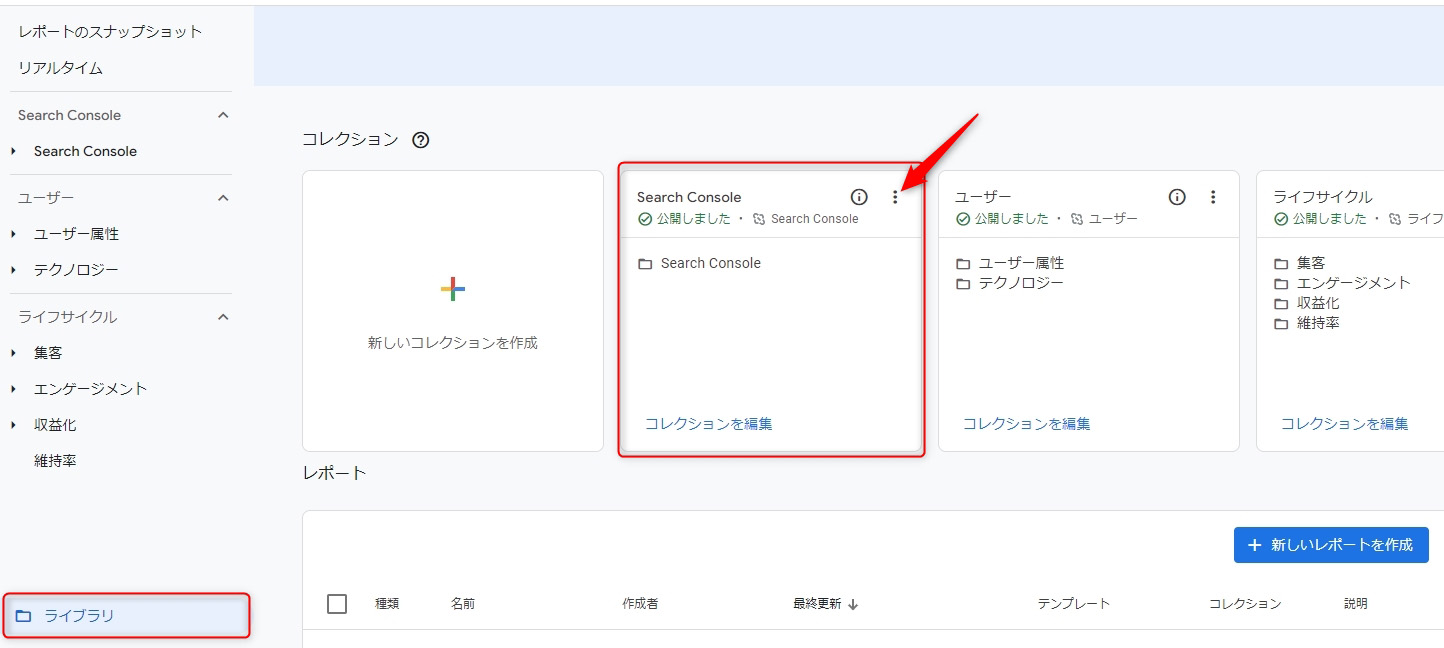The image size is (1444, 648).
Task: Open the リアルタイム report
Action: (x=60, y=68)
